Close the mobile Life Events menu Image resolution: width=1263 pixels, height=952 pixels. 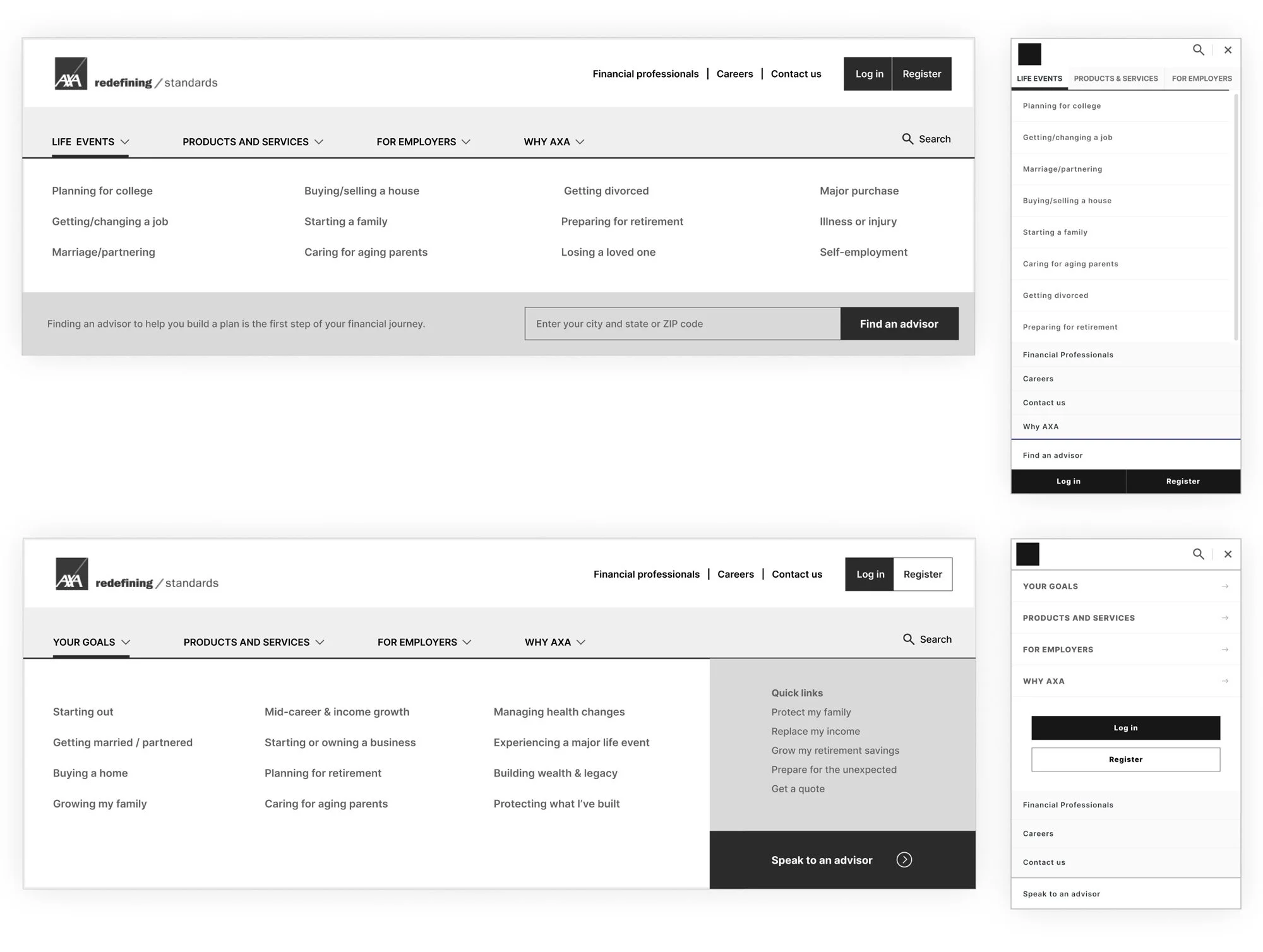click(x=1228, y=50)
